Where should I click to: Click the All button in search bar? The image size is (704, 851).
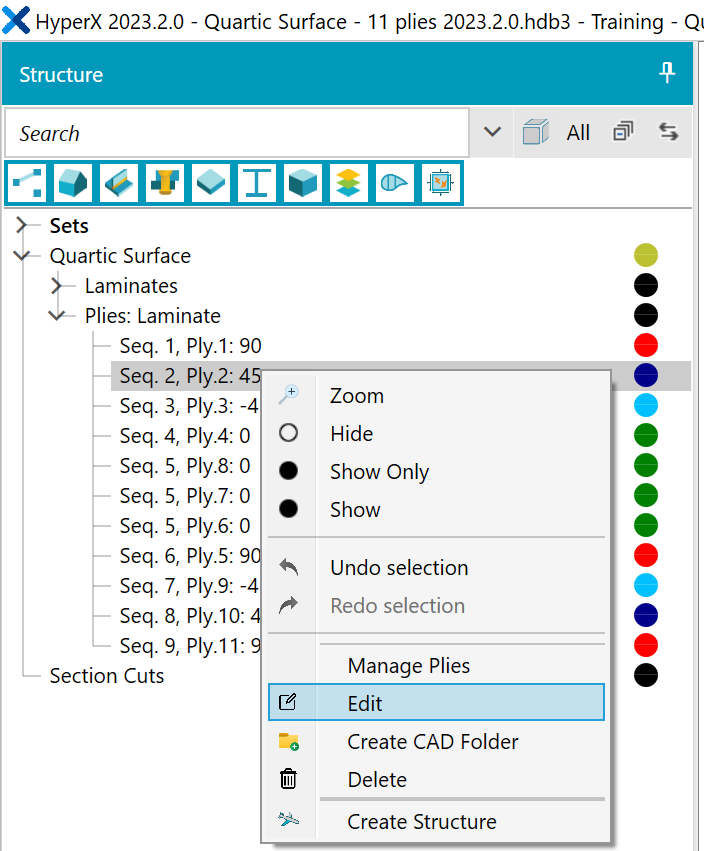(x=578, y=132)
